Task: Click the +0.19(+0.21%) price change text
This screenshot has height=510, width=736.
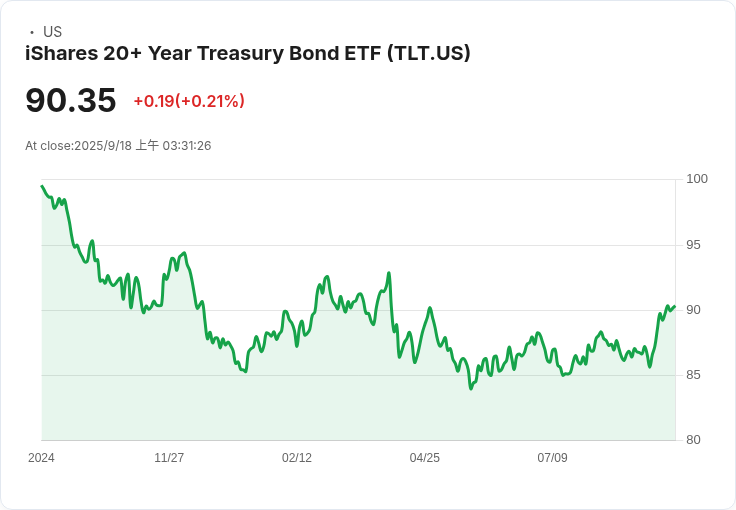Action: [189, 101]
